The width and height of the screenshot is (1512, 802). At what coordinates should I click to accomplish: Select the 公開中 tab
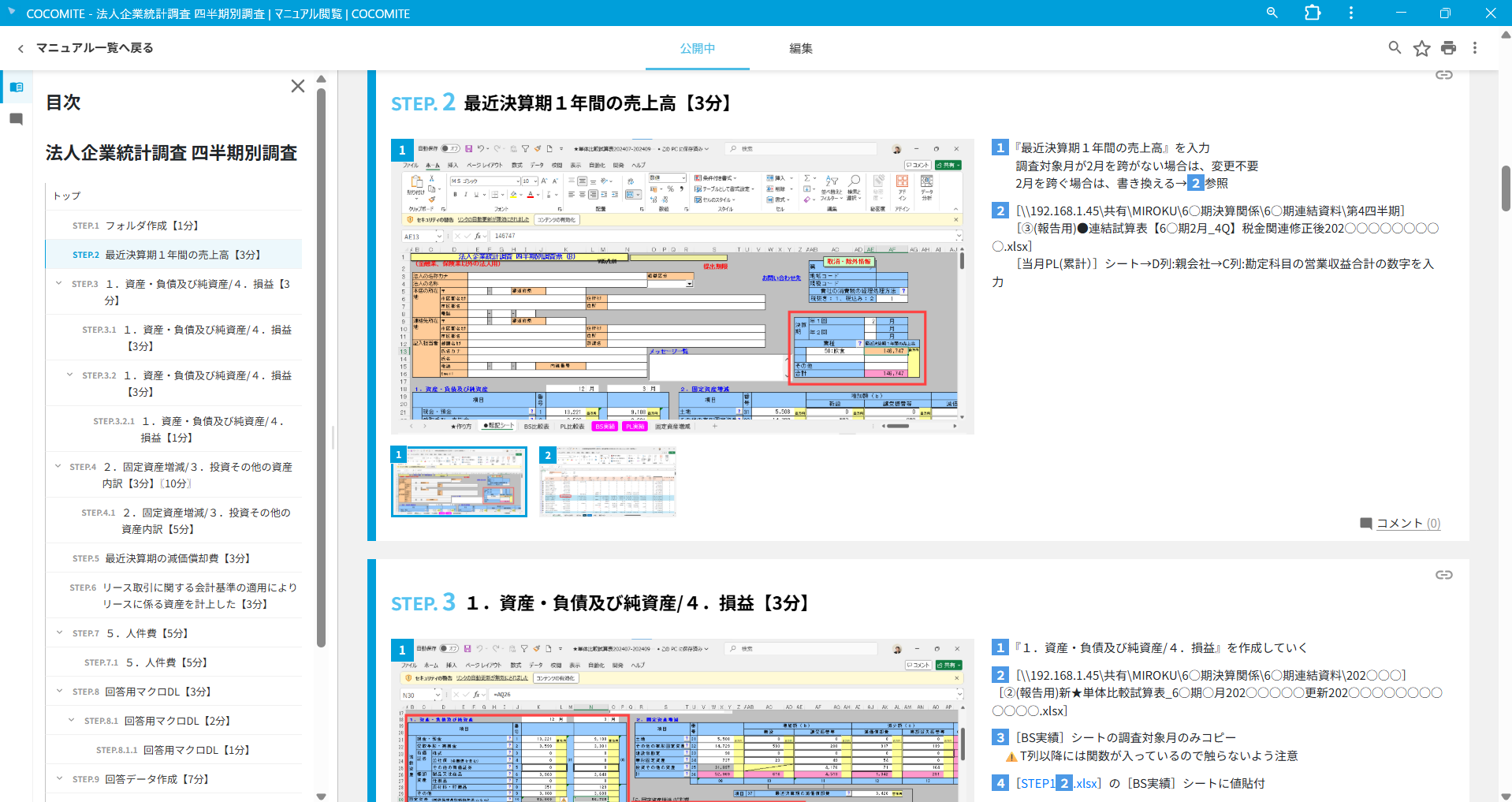[x=697, y=48]
